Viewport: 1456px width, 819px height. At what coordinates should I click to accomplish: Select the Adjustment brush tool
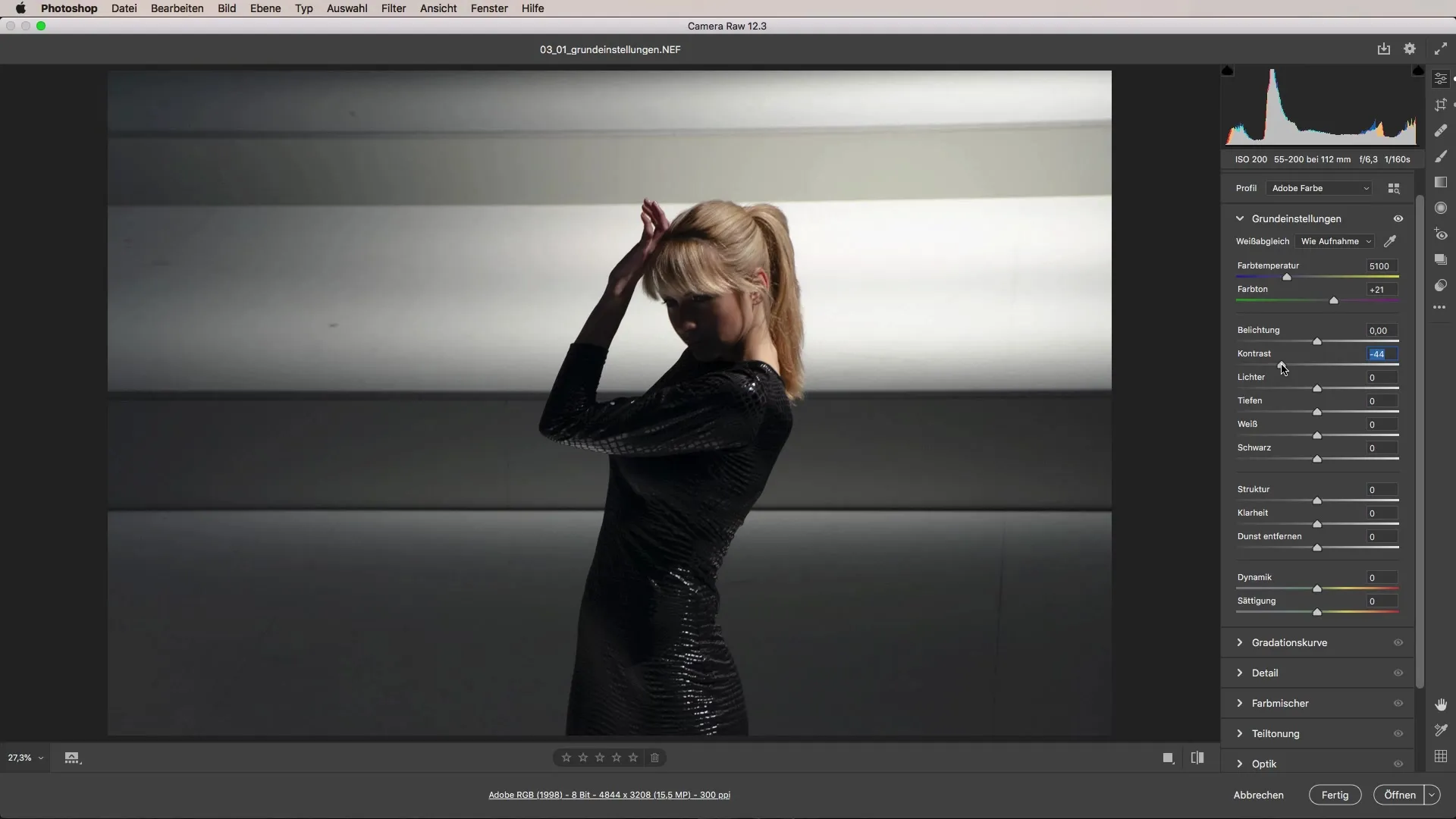coord(1441,156)
